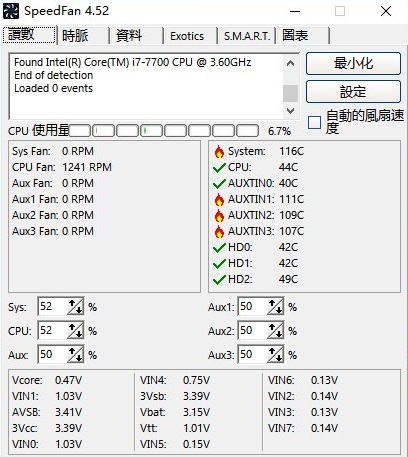Click the Aux speed spinner arrows
This screenshot has width=408, height=457.
pos(76,354)
